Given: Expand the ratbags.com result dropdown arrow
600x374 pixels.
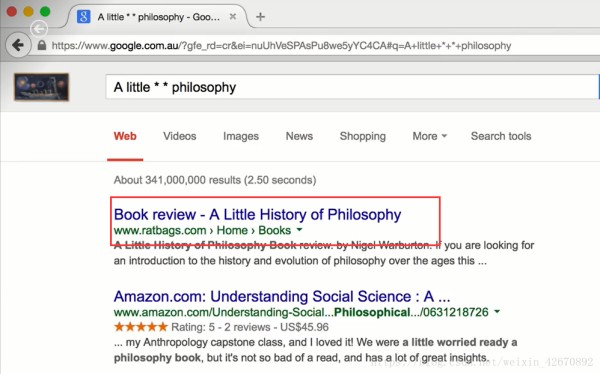Looking at the screenshot, I should tap(299, 230).
